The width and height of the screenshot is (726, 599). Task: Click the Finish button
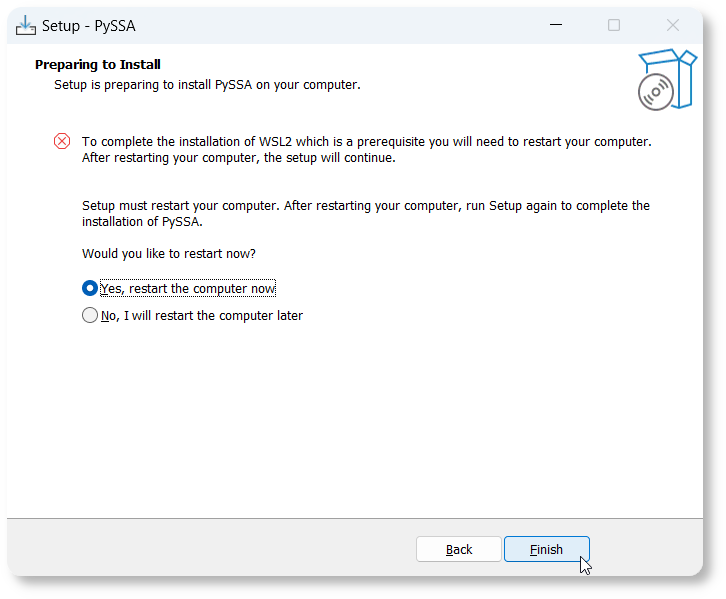pos(547,549)
